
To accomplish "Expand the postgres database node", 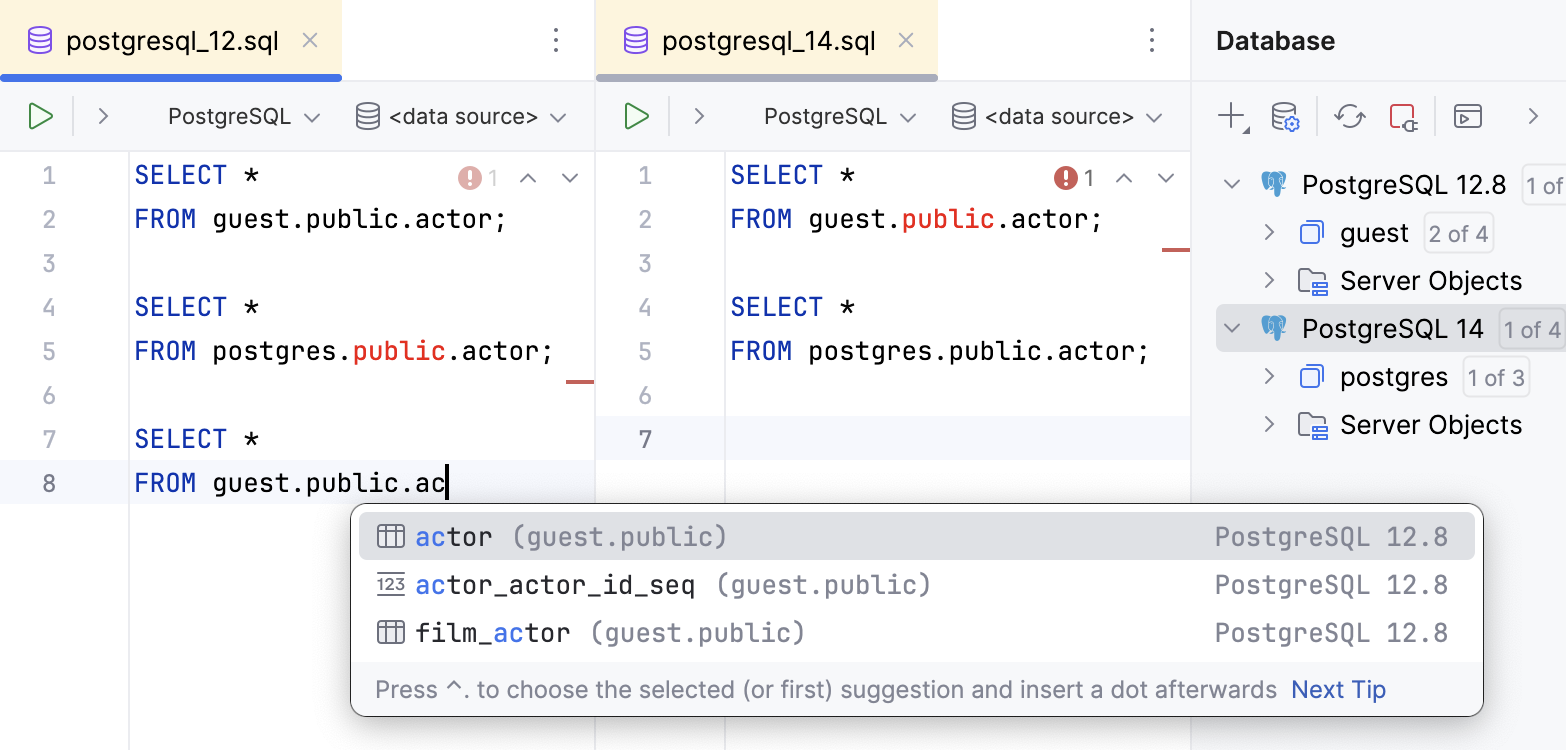I will pyautogui.click(x=1269, y=377).
